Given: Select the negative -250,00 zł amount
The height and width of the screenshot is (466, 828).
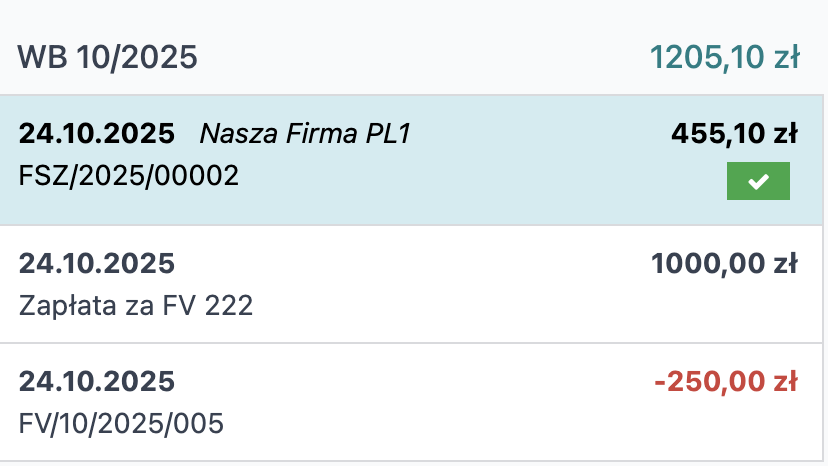Looking at the screenshot, I should coord(725,381).
